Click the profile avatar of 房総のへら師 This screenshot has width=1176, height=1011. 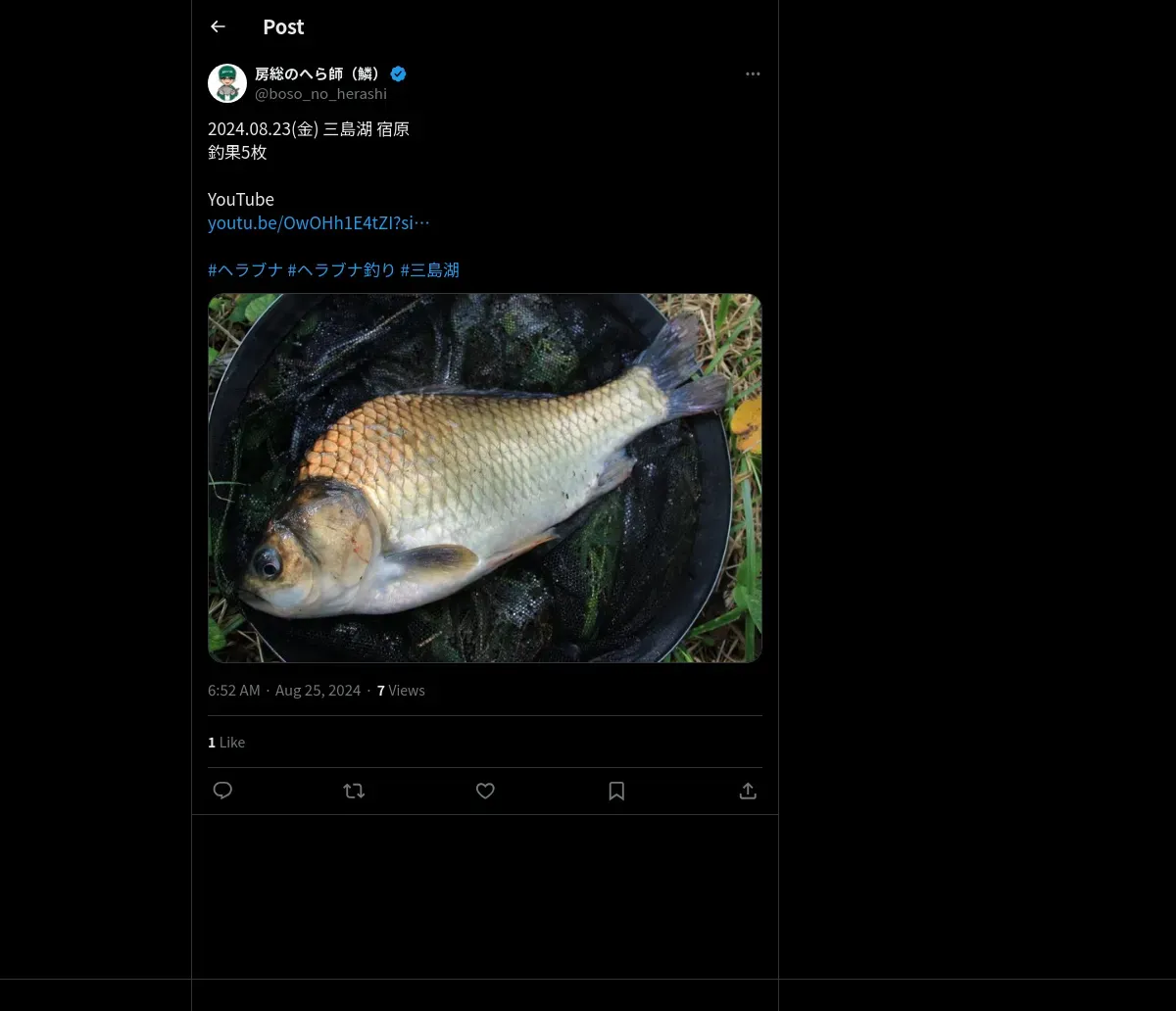(227, 83)
